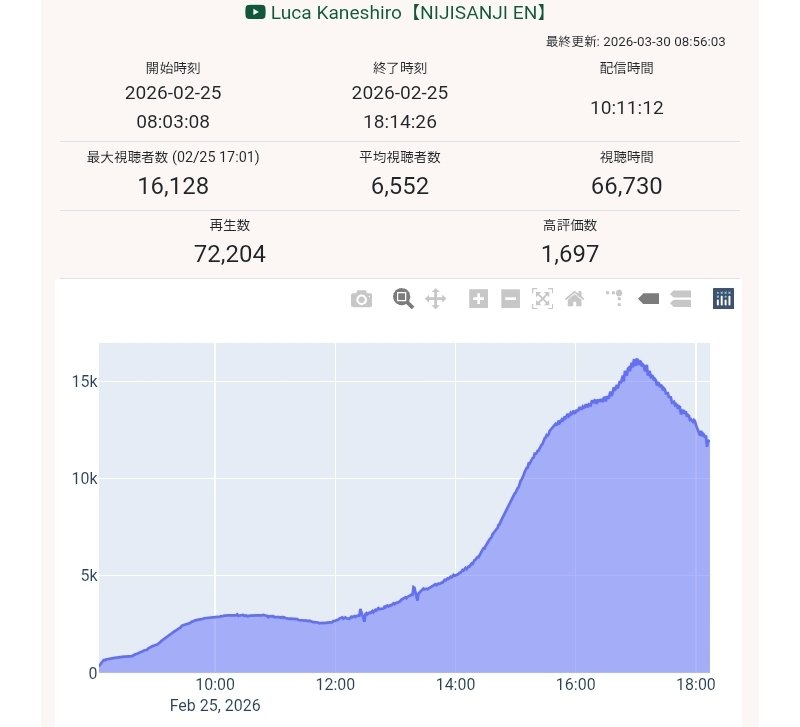The image size is (800, 727).
Task: Click the 10k y-axis tick label
Action: [84, 479]
